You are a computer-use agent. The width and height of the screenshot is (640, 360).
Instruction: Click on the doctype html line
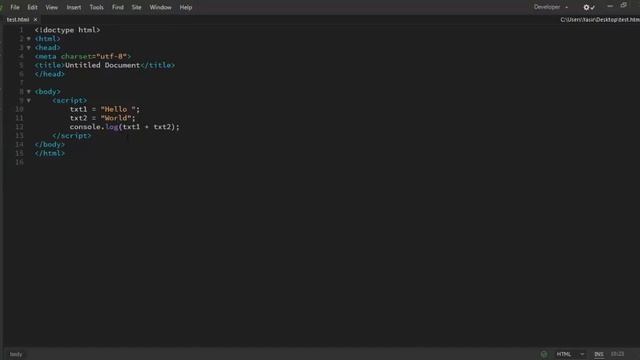[67, 30]
